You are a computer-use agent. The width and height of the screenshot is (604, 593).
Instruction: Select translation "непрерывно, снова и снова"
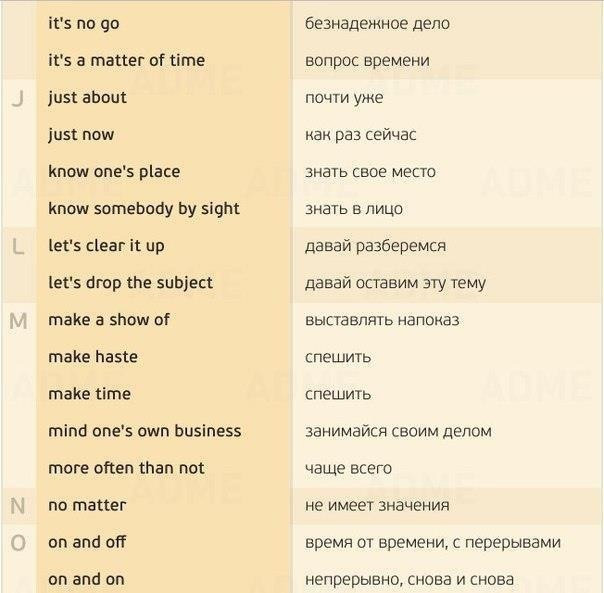(409, 580)
